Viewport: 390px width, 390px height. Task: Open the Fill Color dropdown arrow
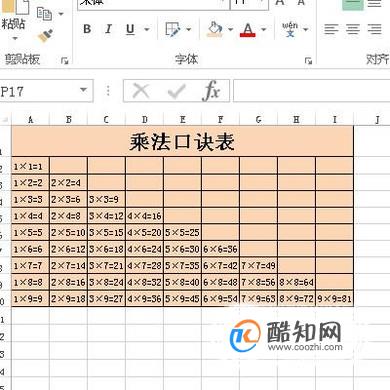click(x=230, y=30)
